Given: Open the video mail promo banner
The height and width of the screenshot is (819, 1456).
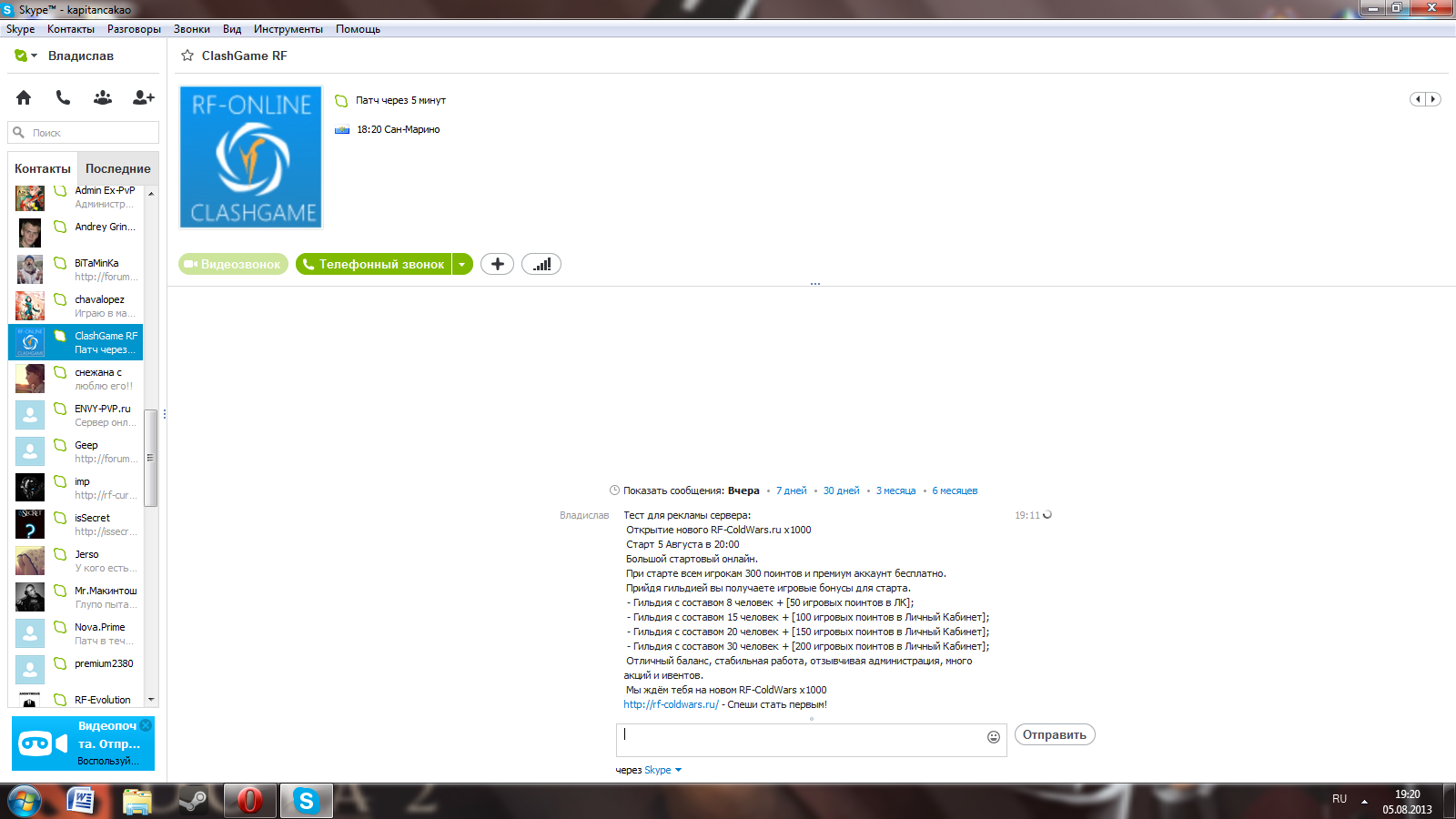Looking at the screenshot, I should [x=83, y=743].
